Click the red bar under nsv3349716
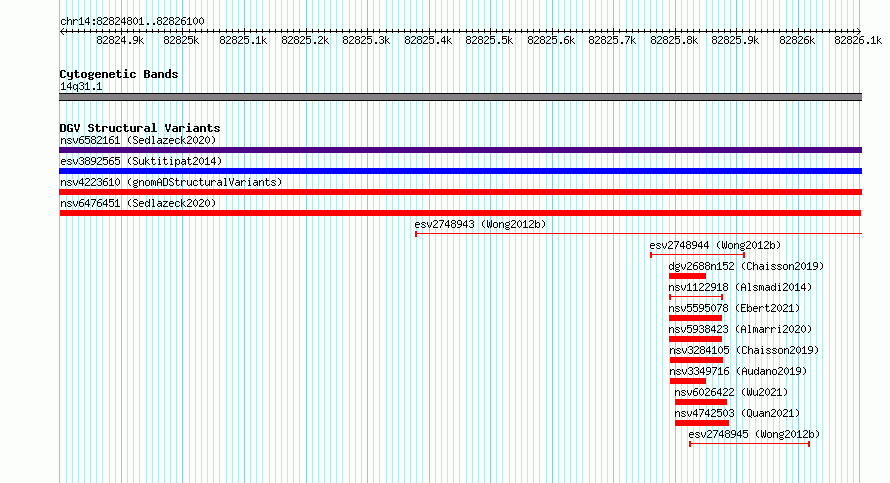This screenshot has height=483, width=890. [688, 381]
